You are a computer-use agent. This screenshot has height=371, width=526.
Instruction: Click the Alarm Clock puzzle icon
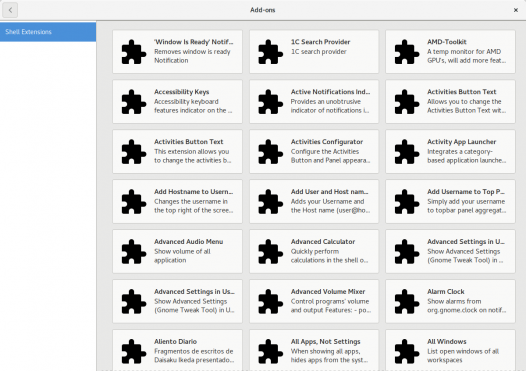point(407,302)
